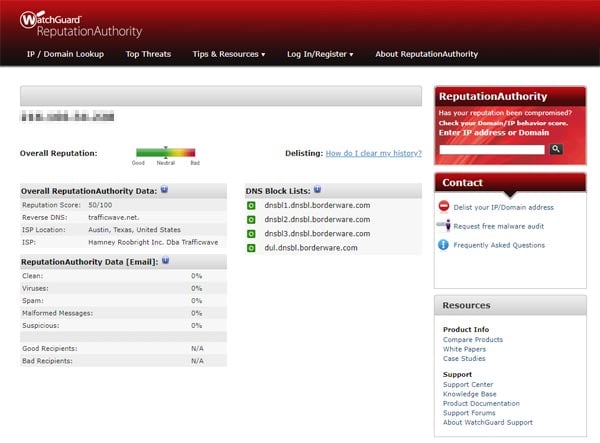Click 'How do I clear my history?' link
The height and width of the screenshot is (443, 600).
(x=373, y=153)
